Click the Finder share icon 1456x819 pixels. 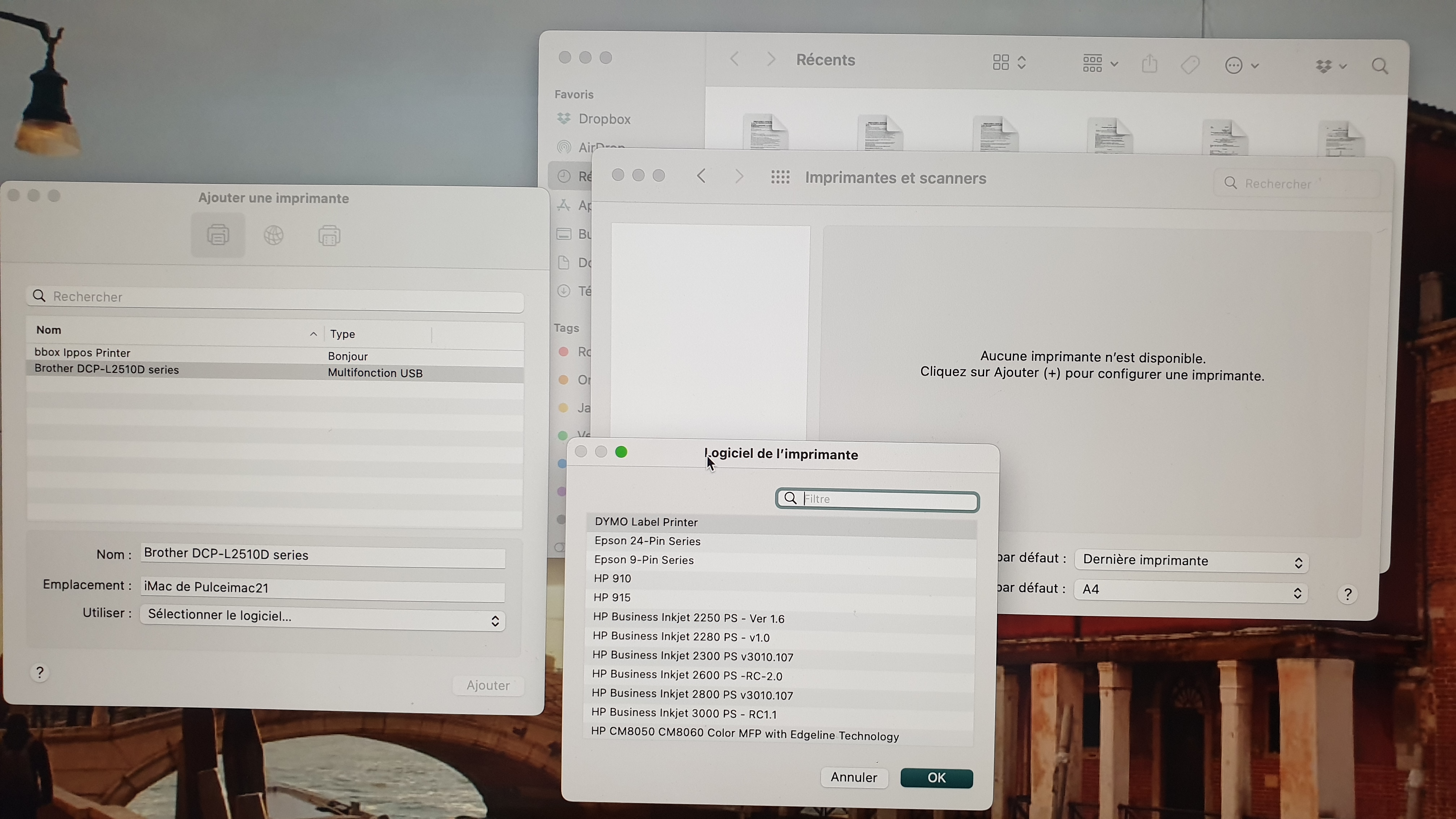pos(1149,64)
